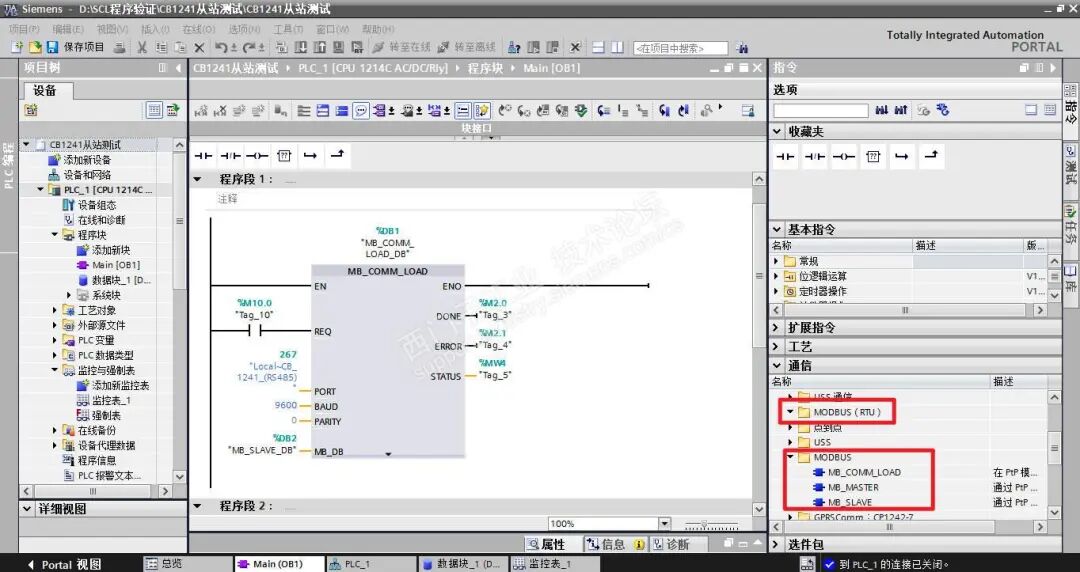Expand the 扩展指令 section
Screen dimensions: 1080x572
click(778, 328)
